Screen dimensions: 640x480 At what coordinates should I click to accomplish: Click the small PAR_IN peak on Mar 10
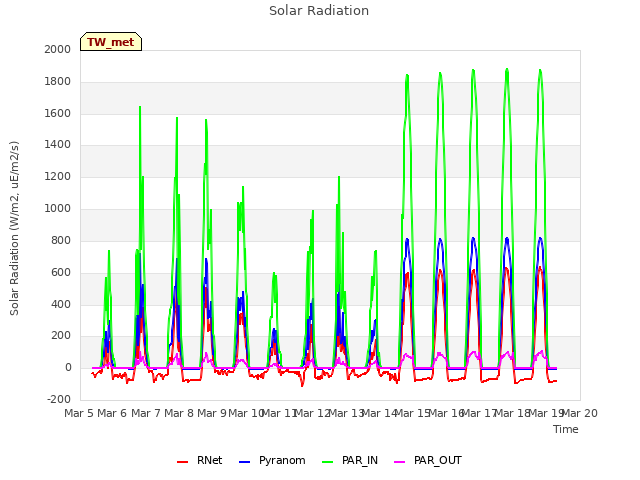pos(274,273)
